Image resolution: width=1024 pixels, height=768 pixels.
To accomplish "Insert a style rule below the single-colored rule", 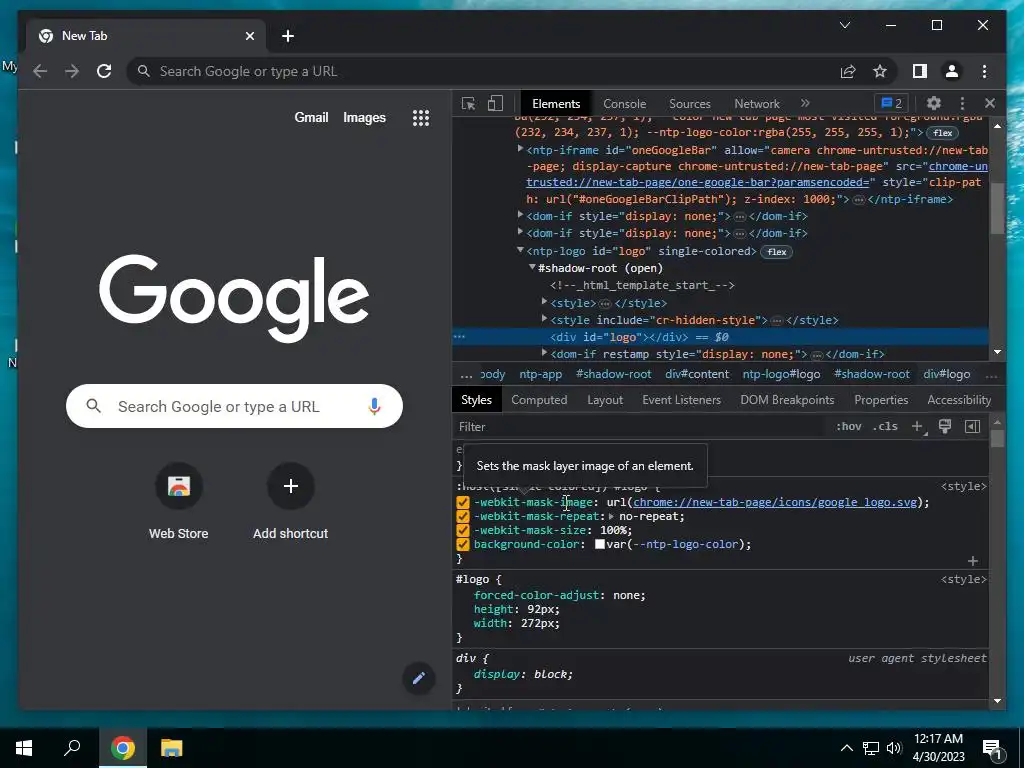I will 972,561.
